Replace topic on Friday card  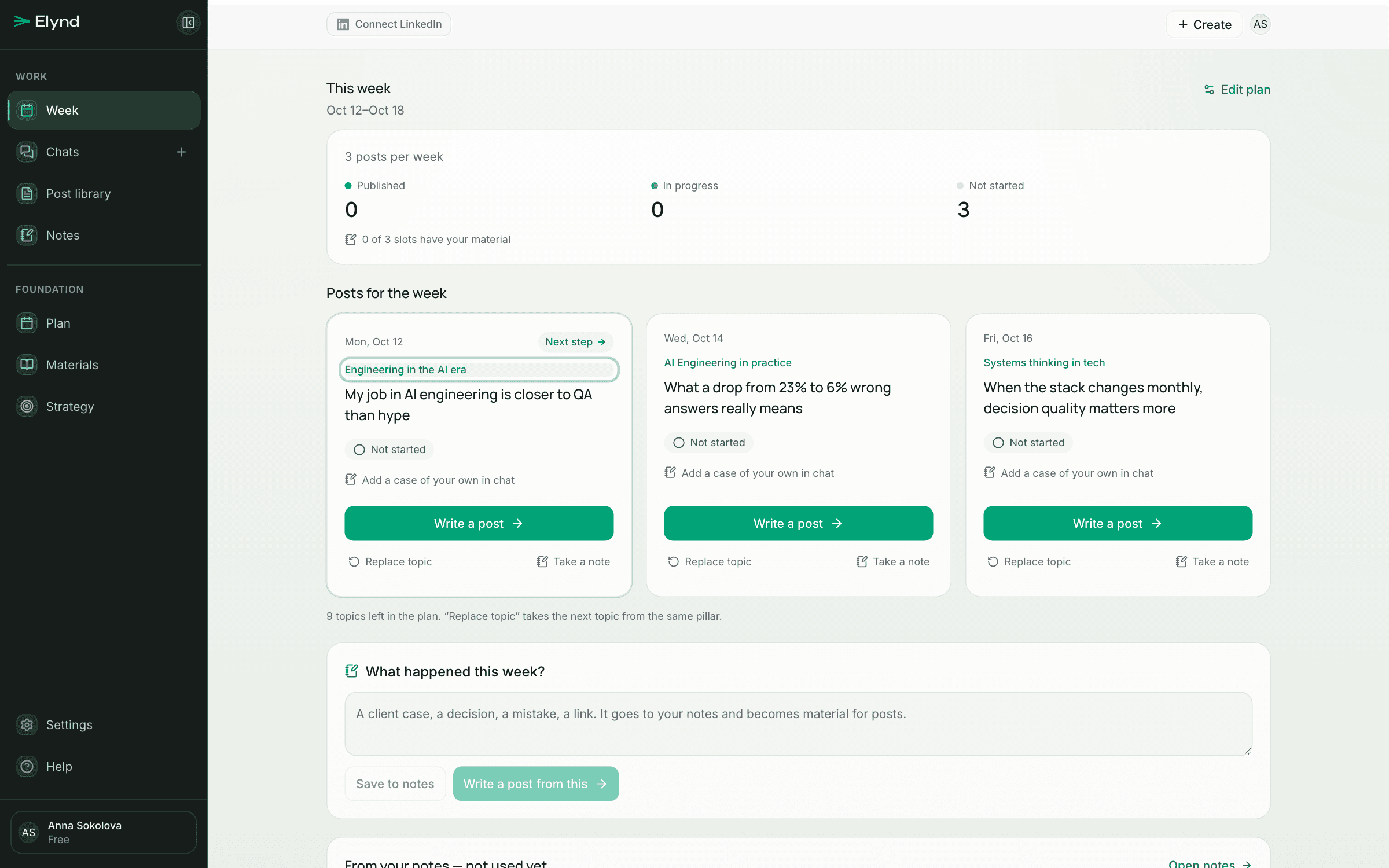1029,561
